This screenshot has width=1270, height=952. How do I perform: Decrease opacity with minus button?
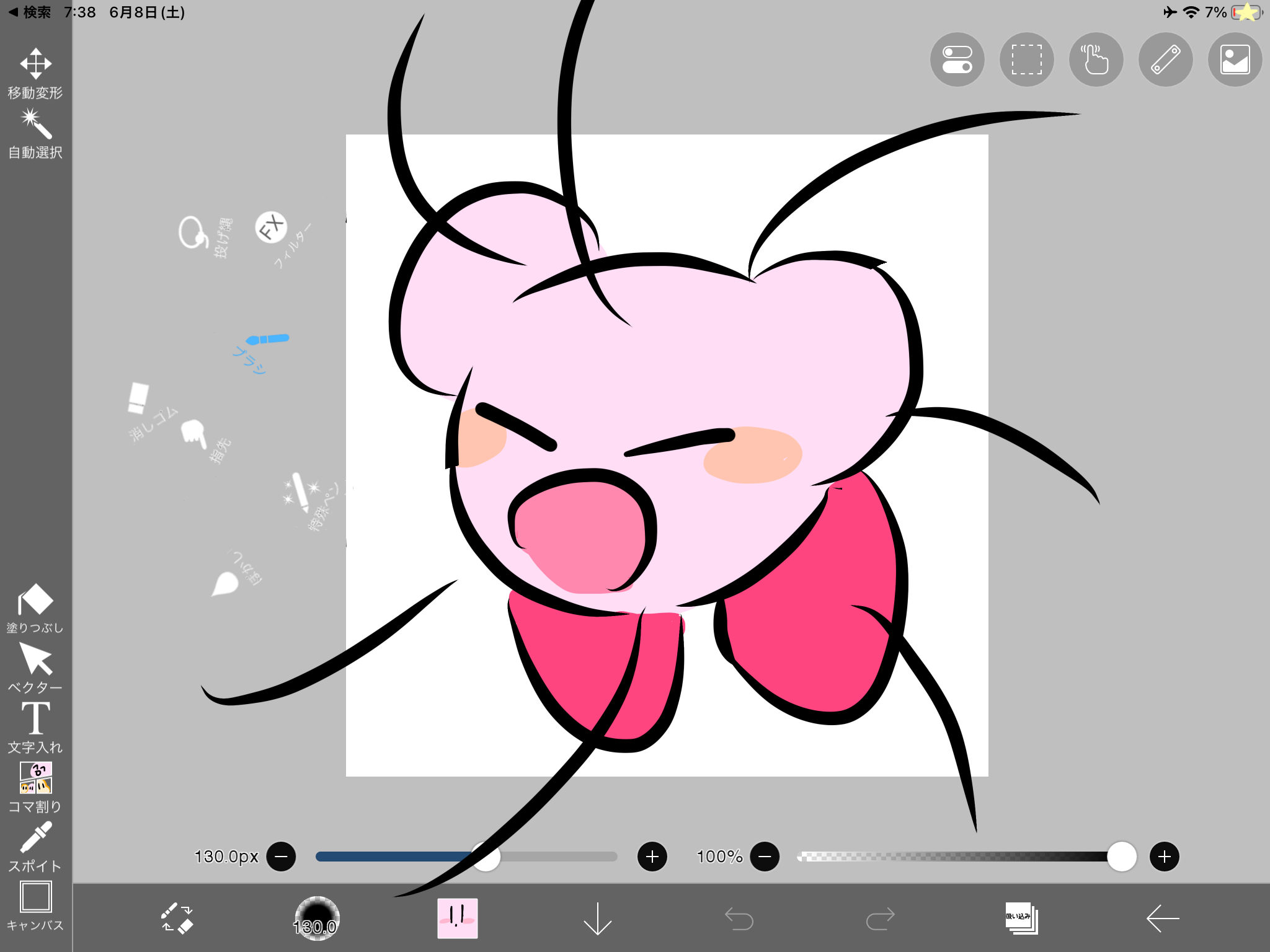765,857
